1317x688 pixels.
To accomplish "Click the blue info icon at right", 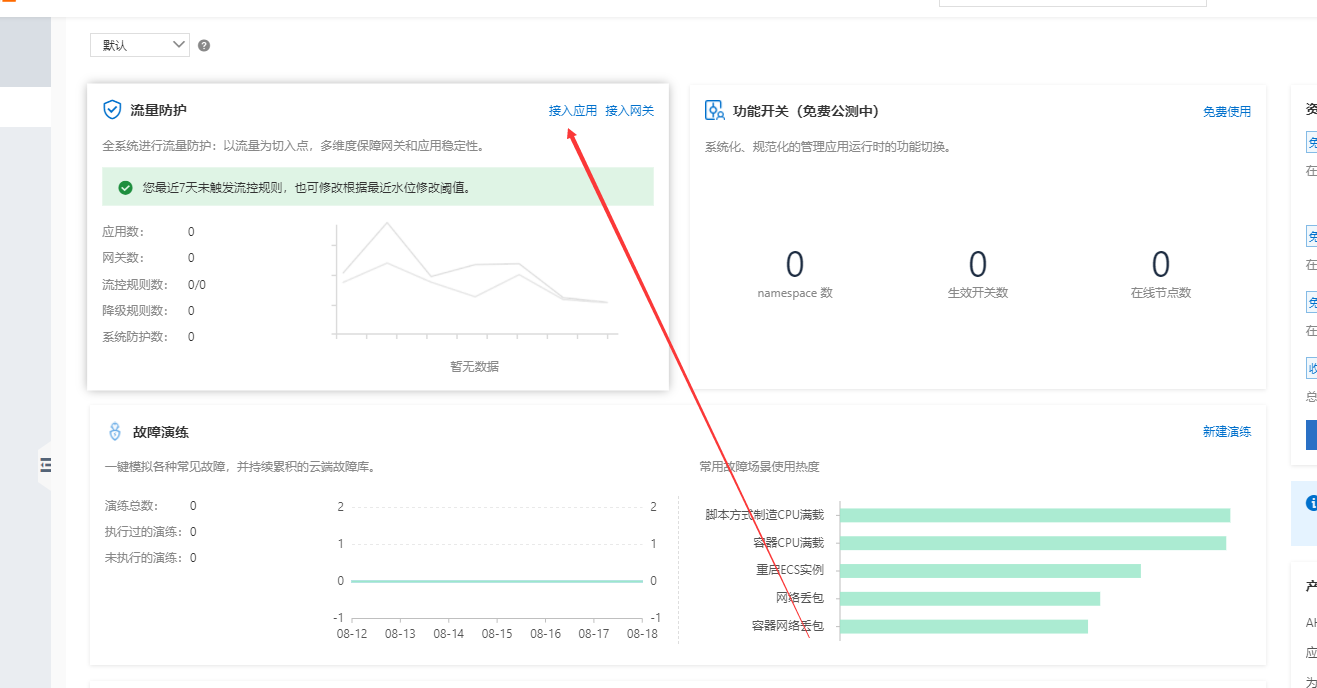I will tap(1312, 503).
